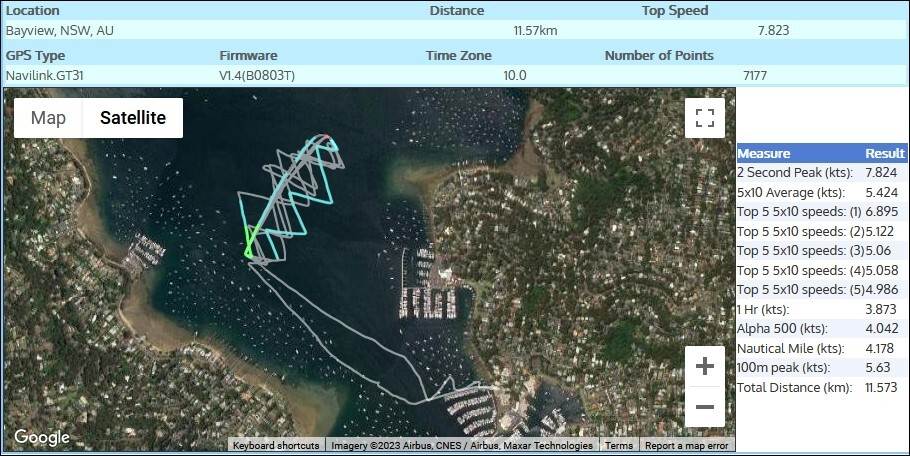Click the Result column header
910x456 pixels.
(x=884, y=154)
